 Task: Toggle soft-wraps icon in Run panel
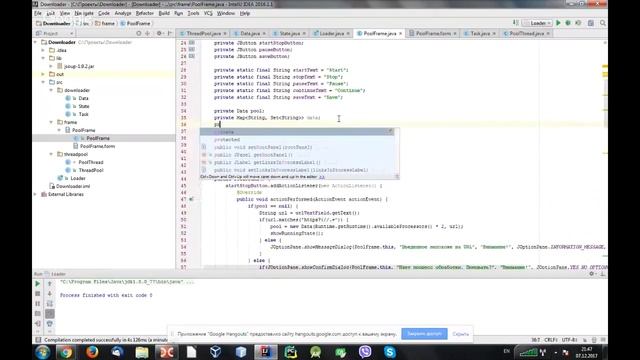click(50, 304)
